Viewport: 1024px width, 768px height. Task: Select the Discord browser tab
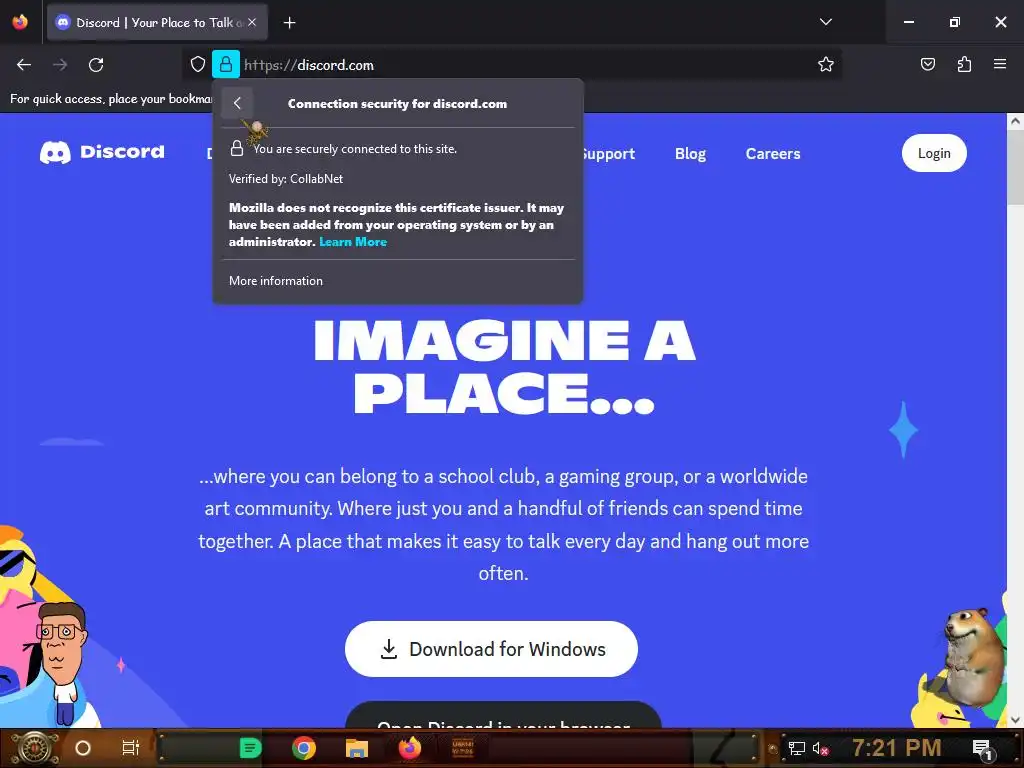tap(157, 23)
